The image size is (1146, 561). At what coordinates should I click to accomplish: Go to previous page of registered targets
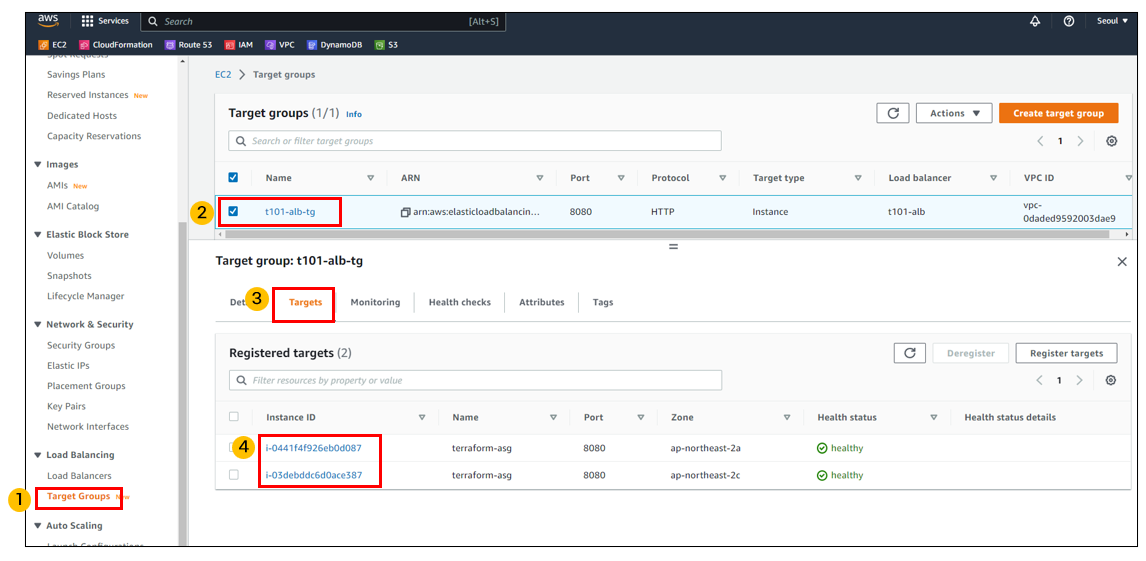(x=1040, y=380)
